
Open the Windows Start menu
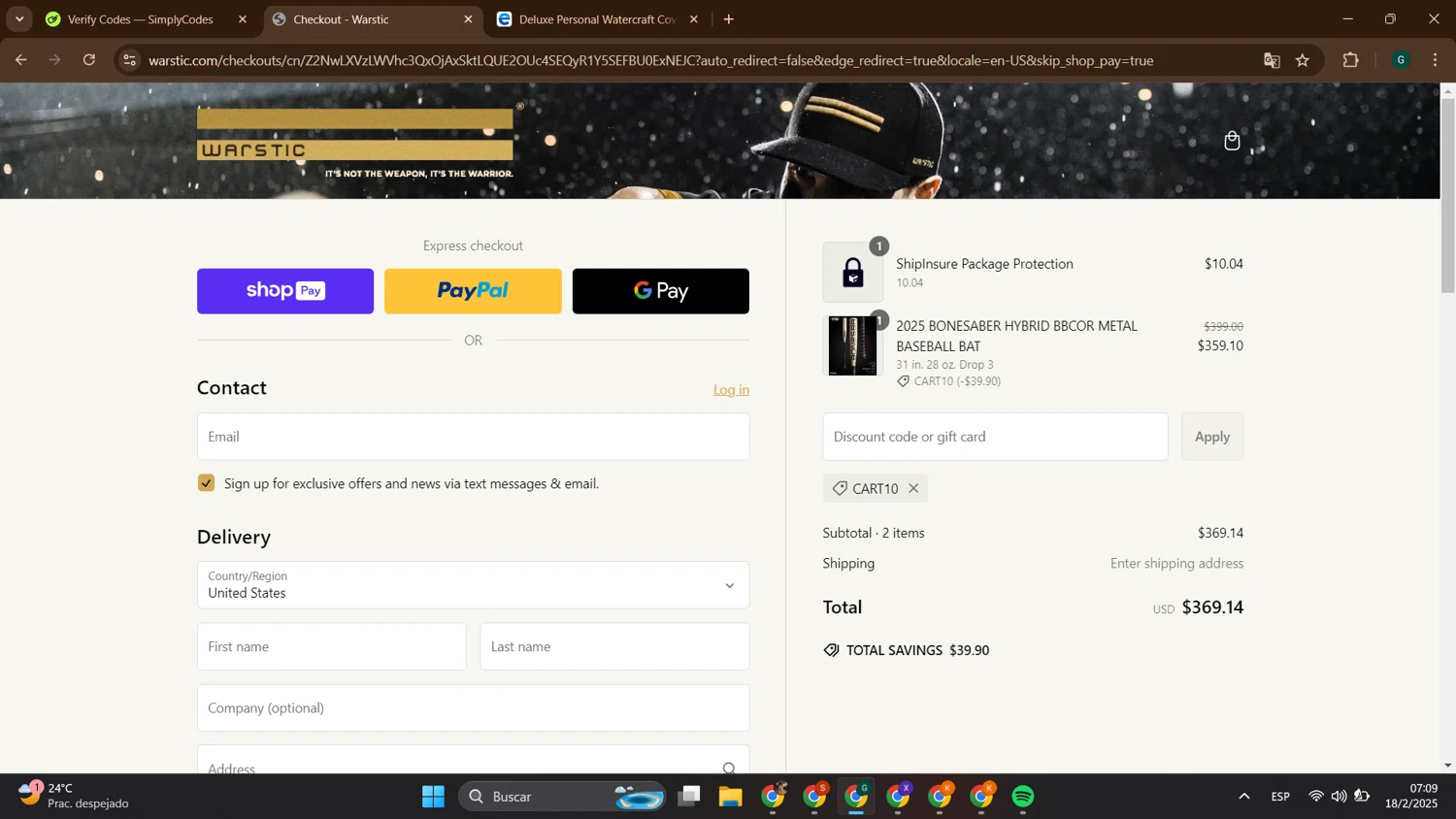433,797
